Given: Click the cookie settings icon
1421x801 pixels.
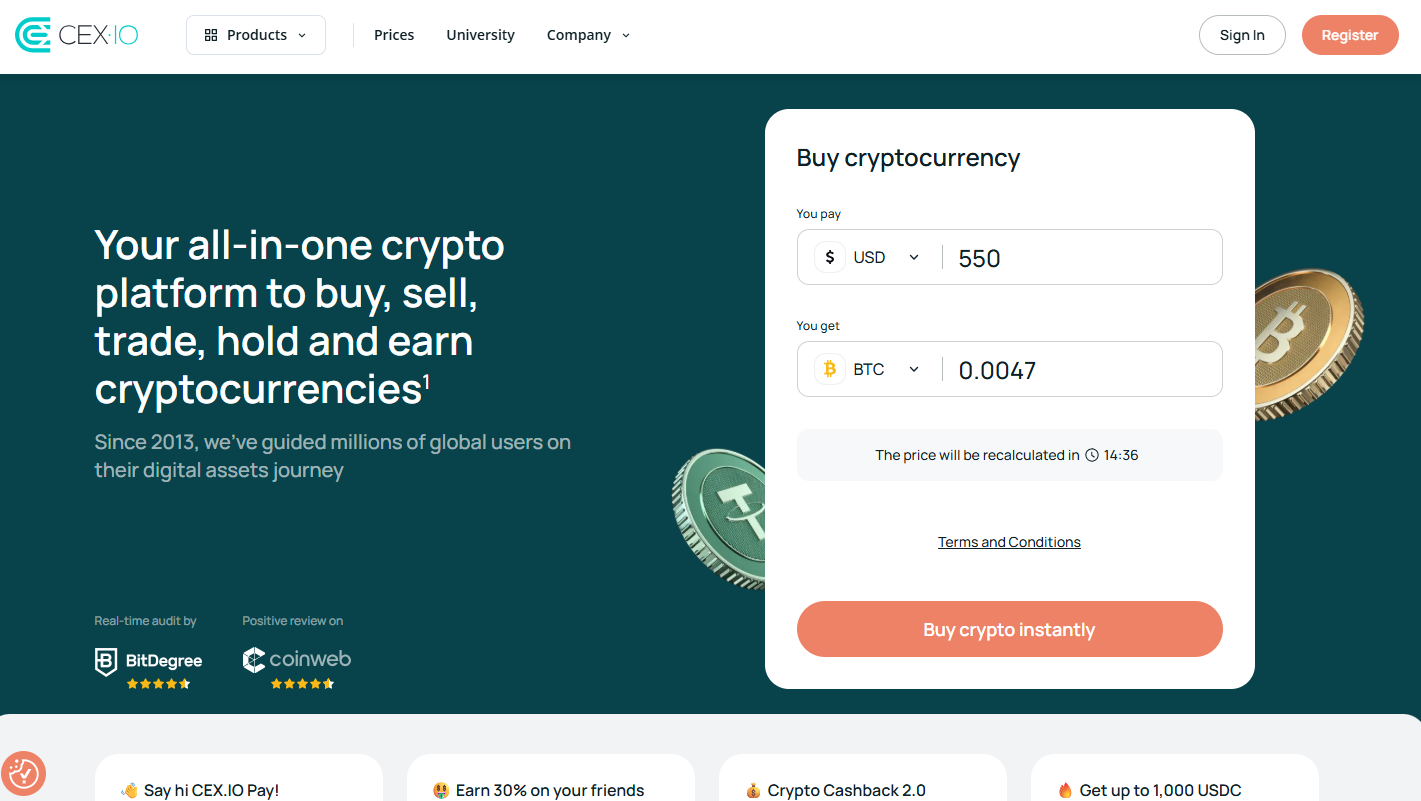Looking at the screenshot, I should (23, 773).
